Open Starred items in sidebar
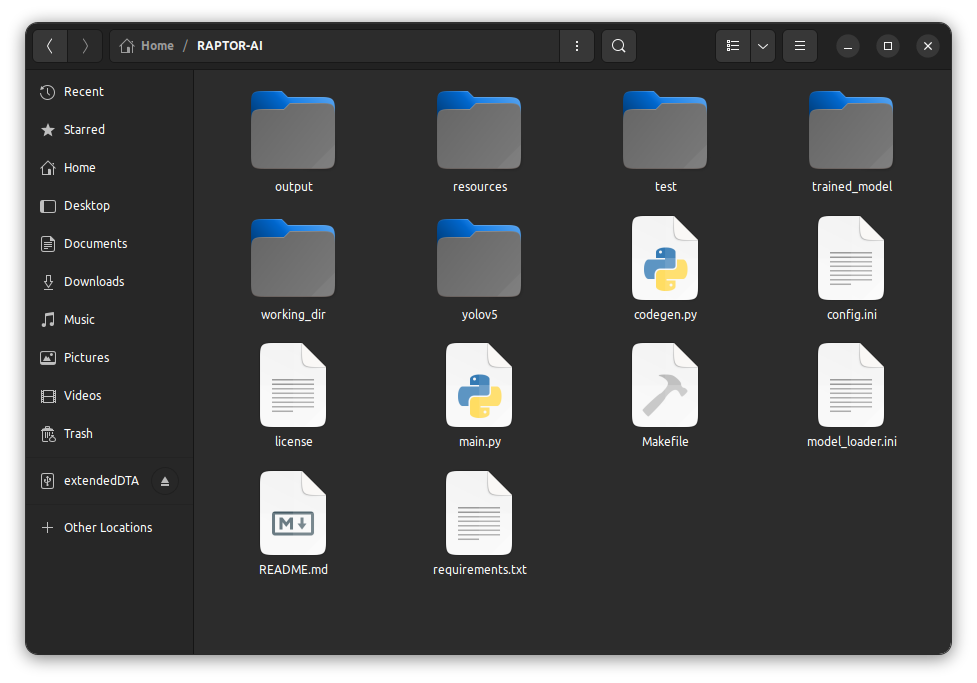This screenshot has height=683, width=977. 84,130
